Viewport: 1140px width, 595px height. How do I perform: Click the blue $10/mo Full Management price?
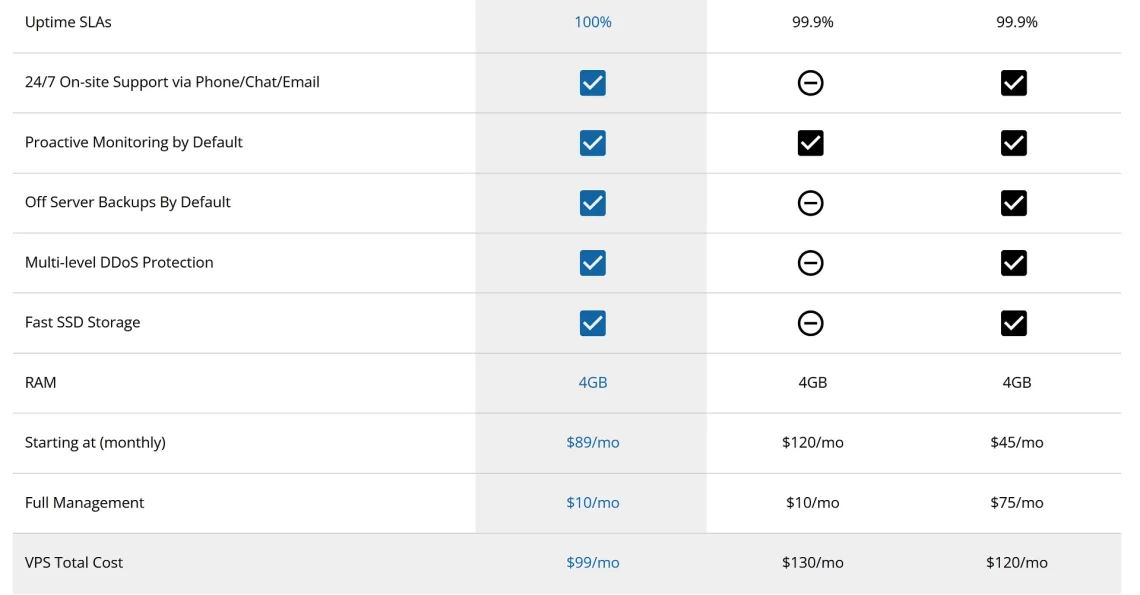593,503
